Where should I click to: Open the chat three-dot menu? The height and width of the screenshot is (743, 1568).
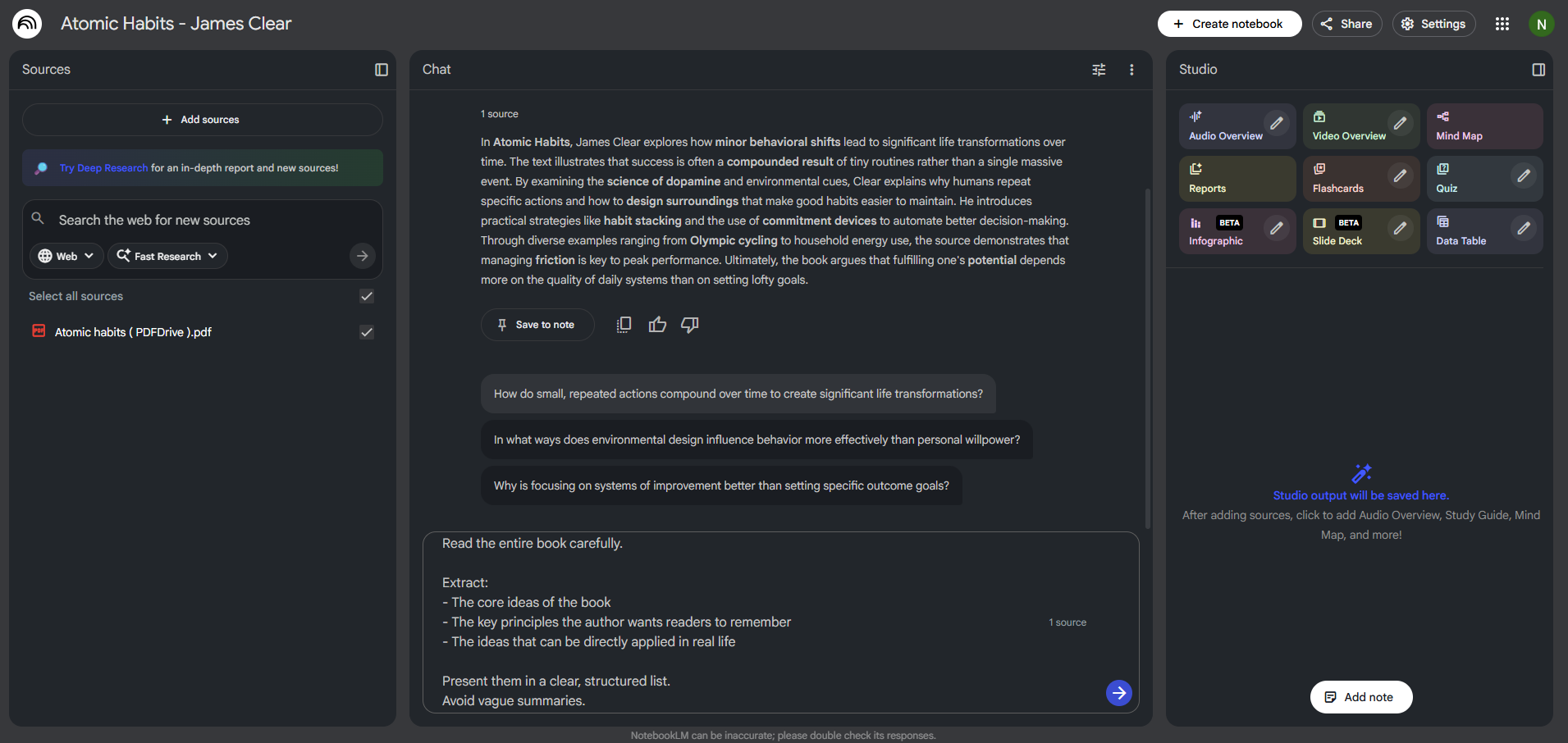click(1131, 70)
